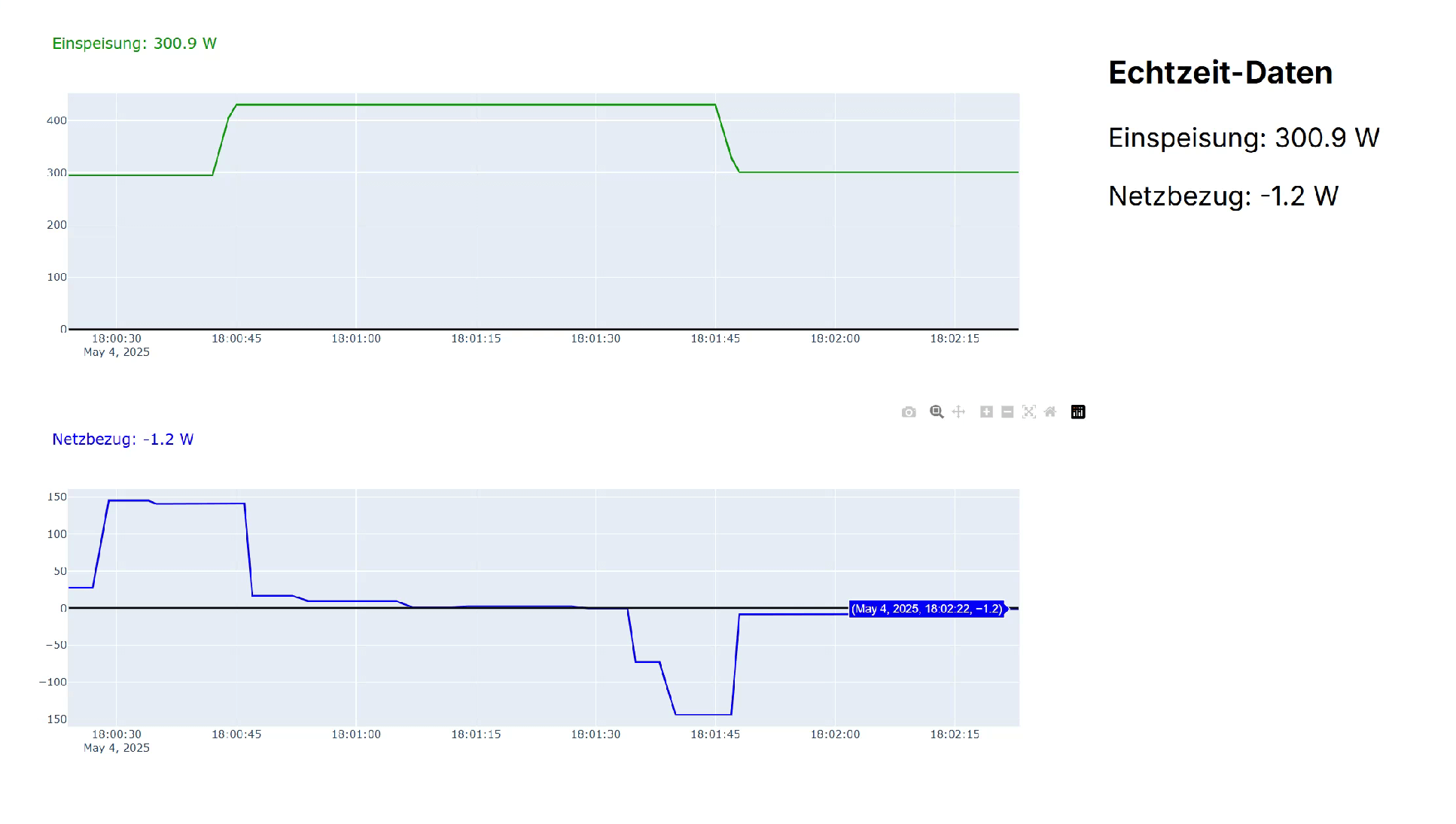1456x824 pixels.
Task: Click '18:00:45' x-axis tick in Netzbezug chart
Action: point(236,734)
